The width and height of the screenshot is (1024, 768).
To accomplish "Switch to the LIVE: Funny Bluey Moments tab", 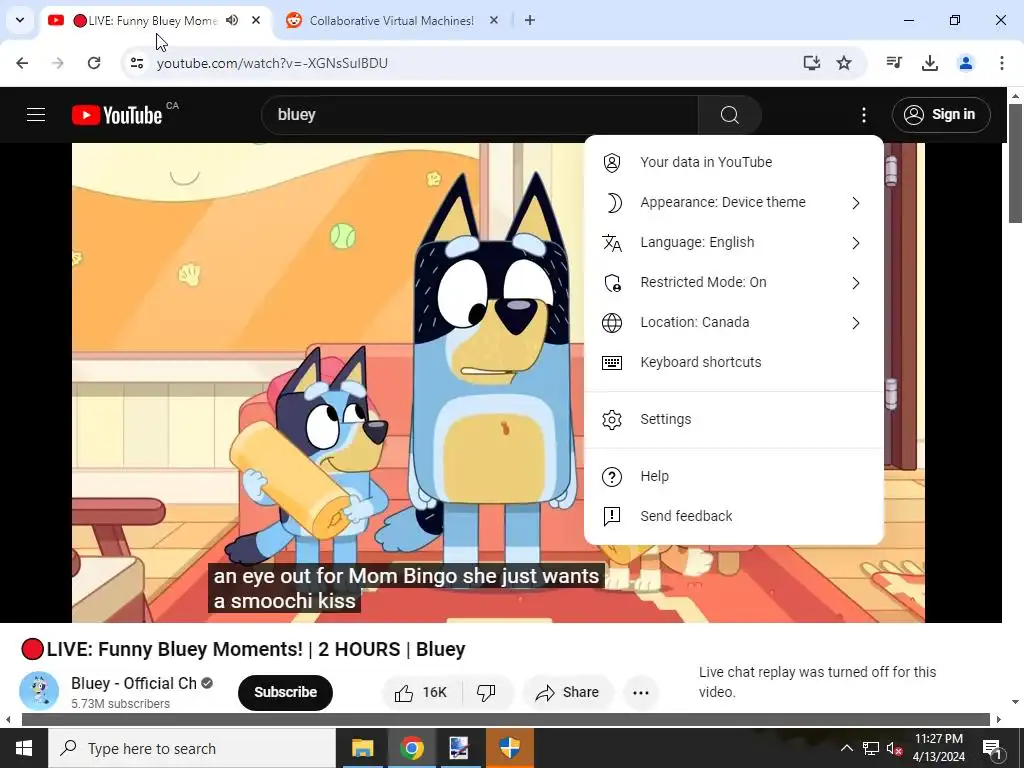I will pos(153,21).
